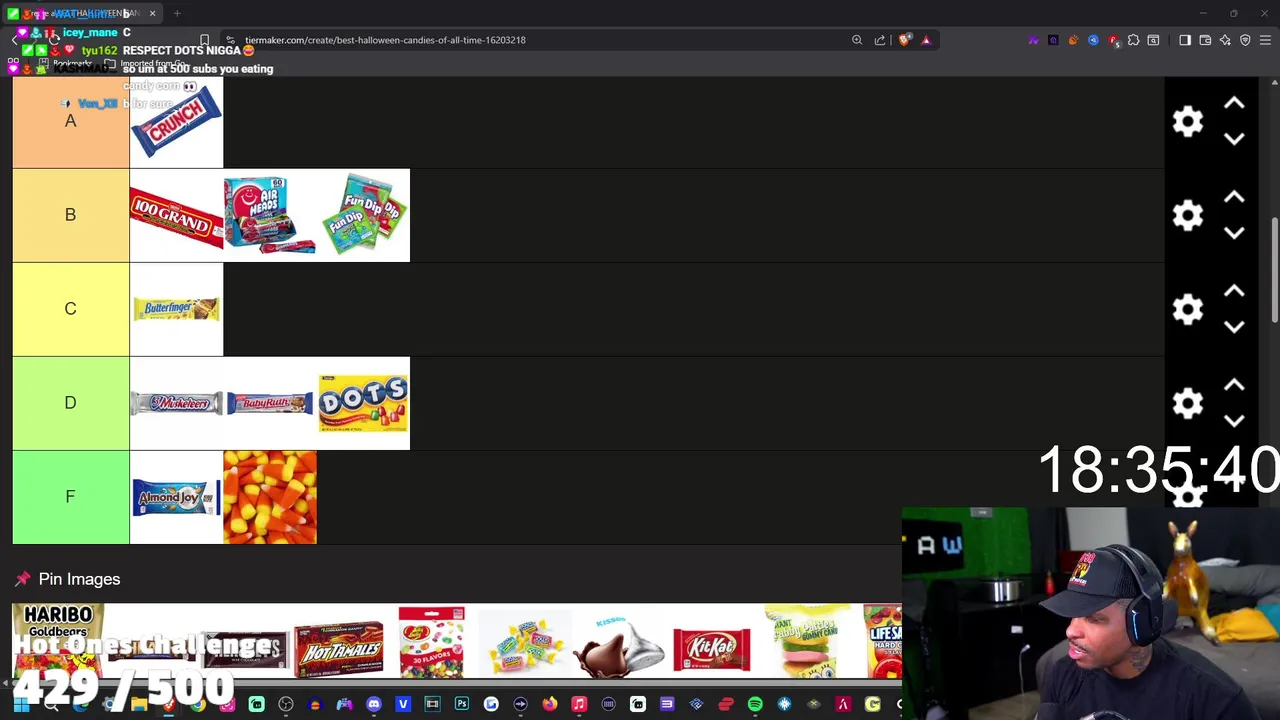Screen dimensions: 1280x720
Task: Open settings gear for tier C row
Action: coord(1188,309)
